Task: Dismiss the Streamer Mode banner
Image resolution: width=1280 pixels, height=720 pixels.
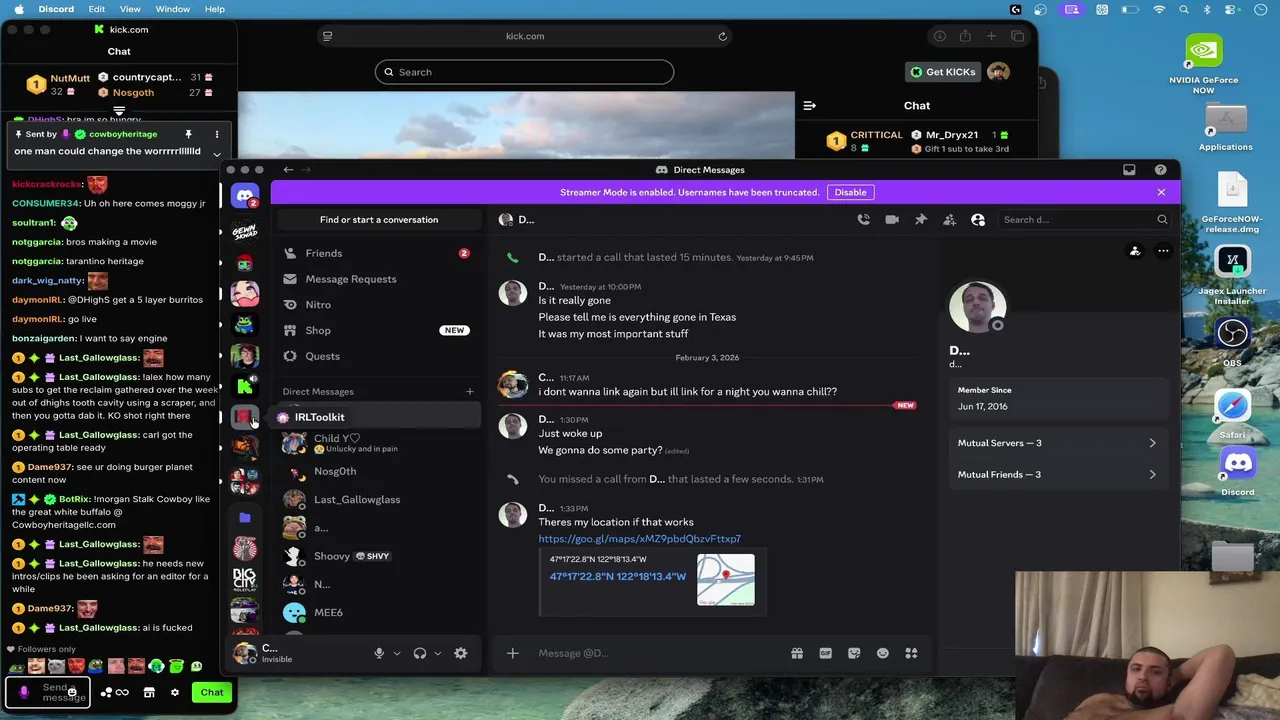Action: tap(1161, 192)
